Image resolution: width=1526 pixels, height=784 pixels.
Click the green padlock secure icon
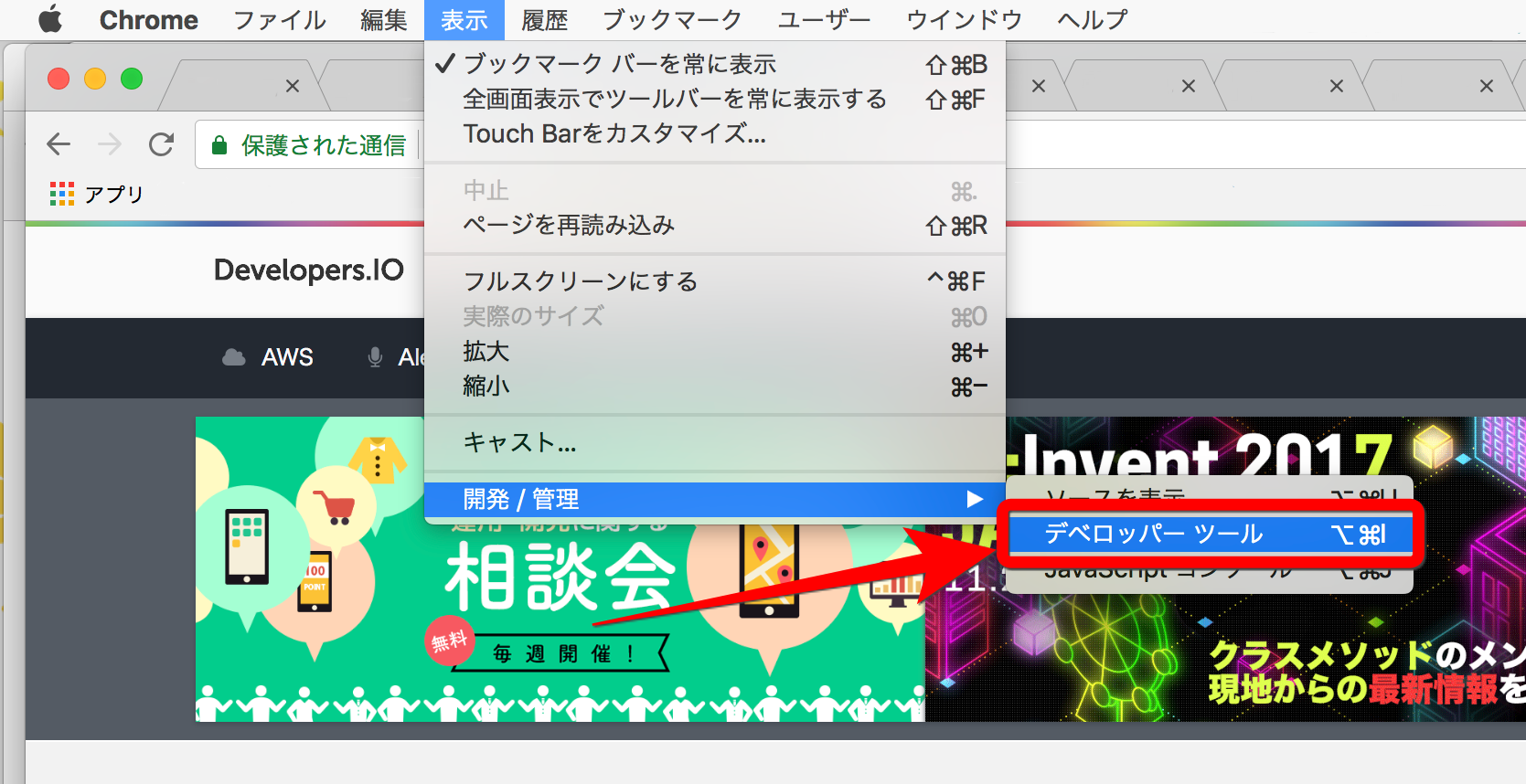pyautogui.click(x=219, y=145)
